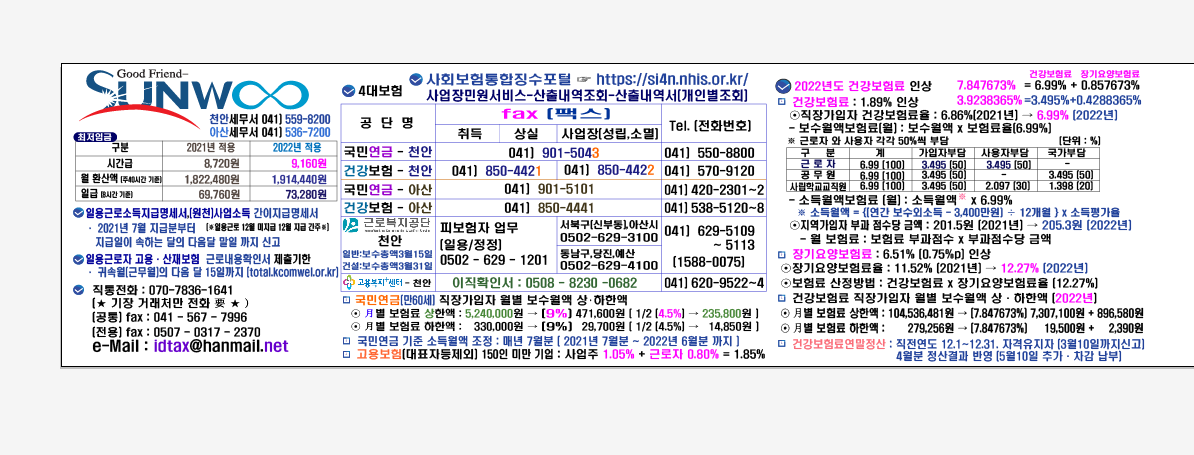
Task: Click check icon beside 2022년도 건강보험료 인상
Action: coord(784,85)
